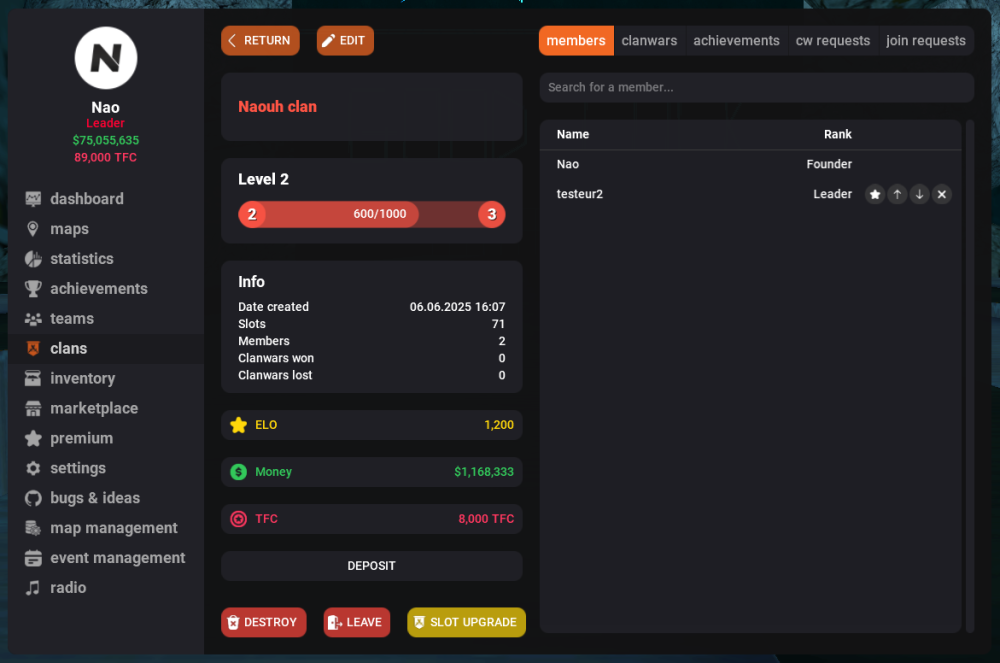
Task: Focus the Search for a member field
Action: [756, 87]
